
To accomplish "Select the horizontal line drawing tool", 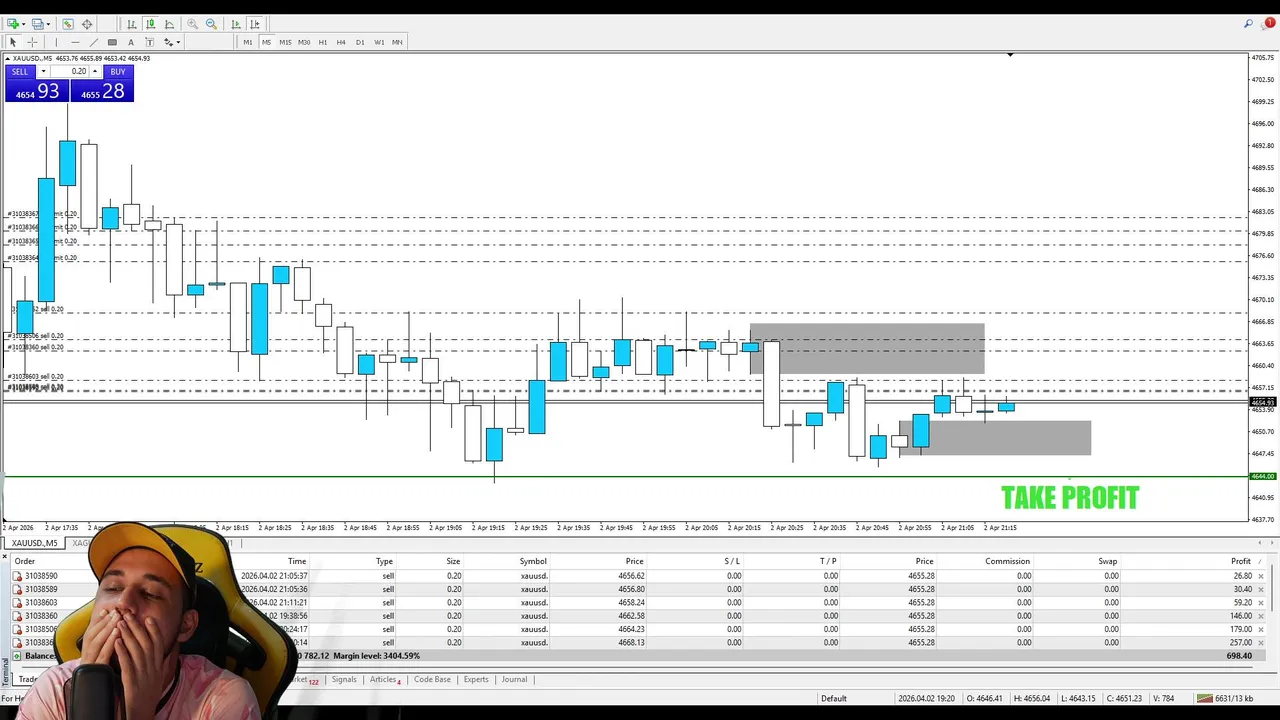I will [75, 42].
